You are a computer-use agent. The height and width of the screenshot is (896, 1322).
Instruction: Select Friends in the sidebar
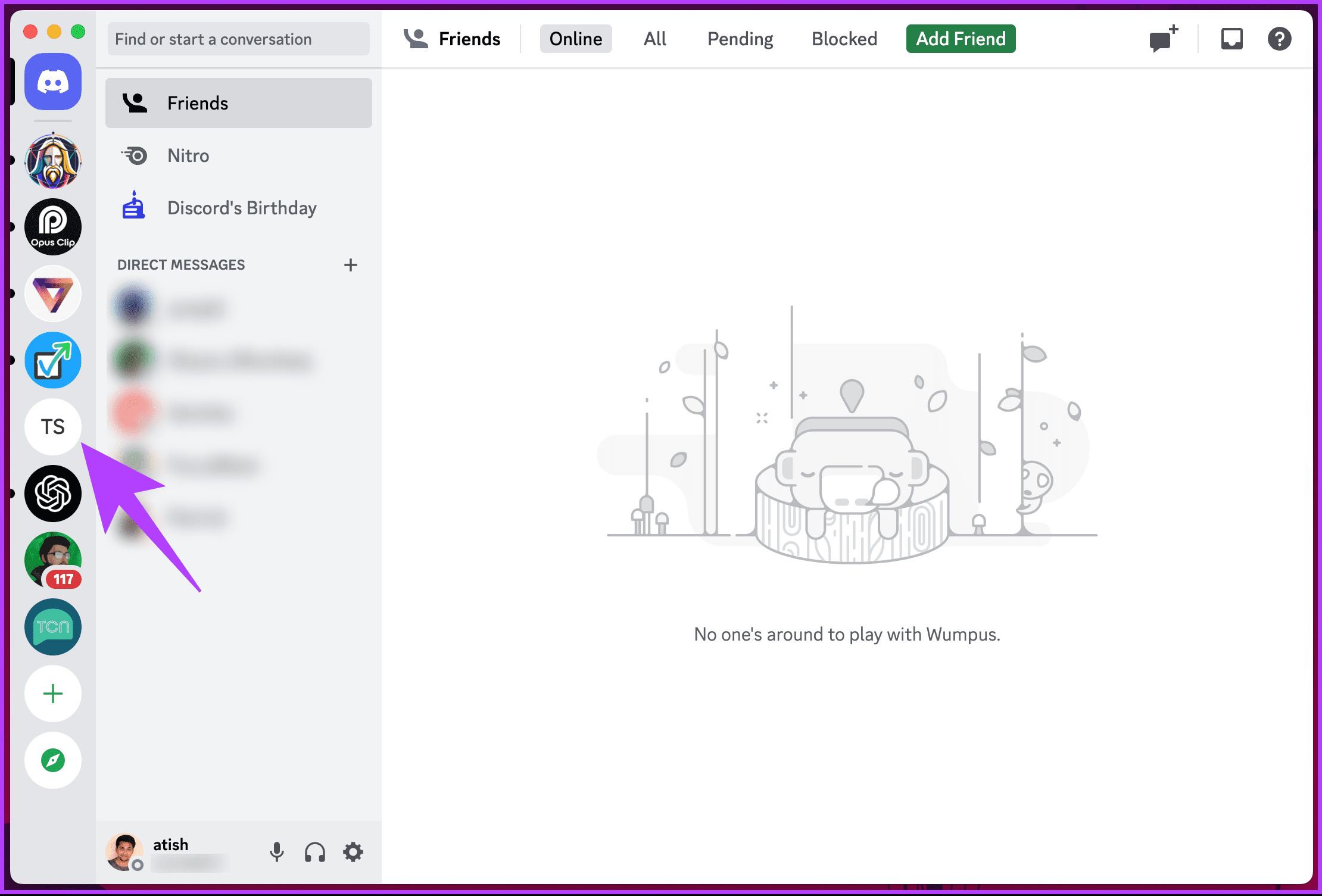coord(239,103)
